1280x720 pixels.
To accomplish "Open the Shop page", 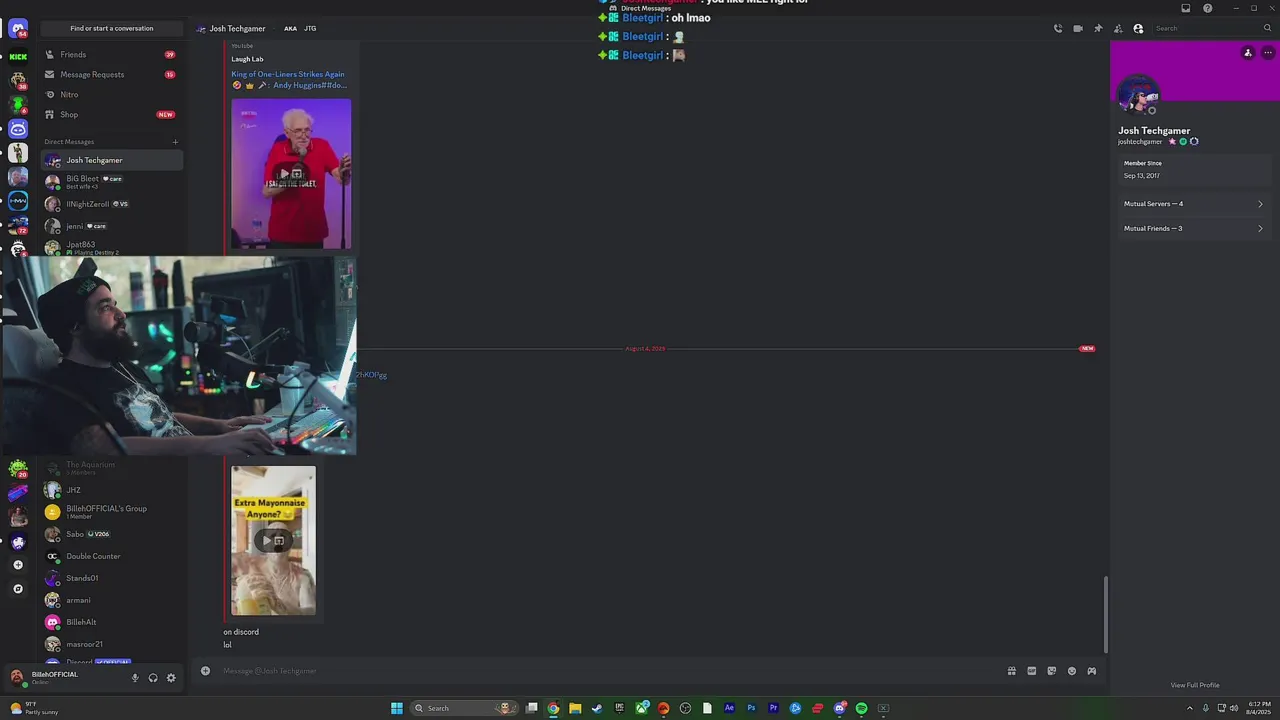I will 112,115.
